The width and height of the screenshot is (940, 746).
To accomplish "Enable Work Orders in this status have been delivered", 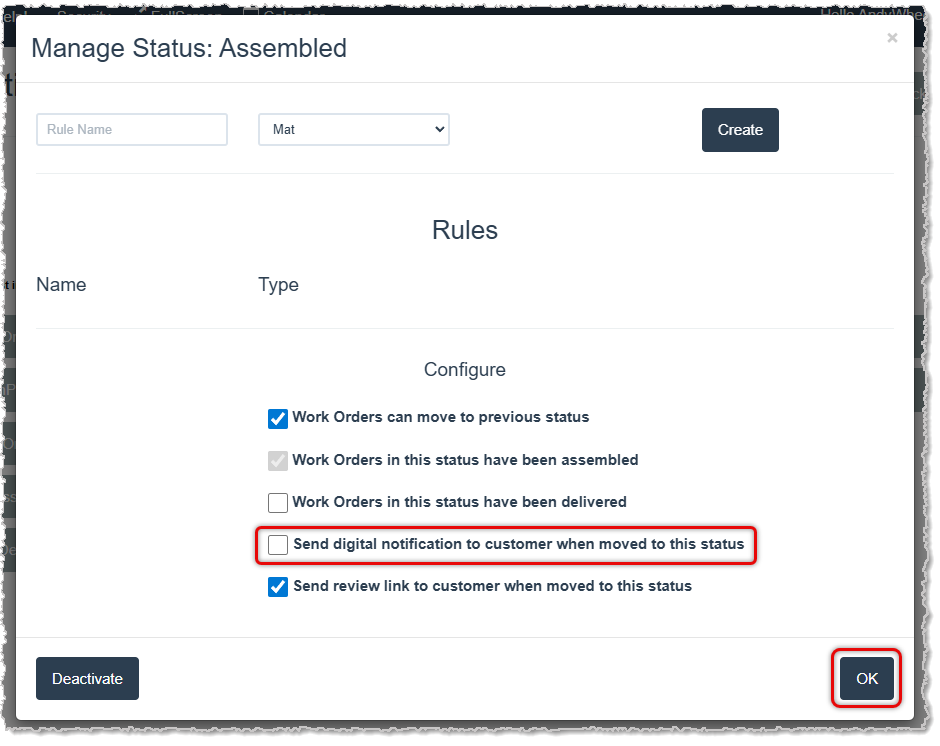I will [x=277, y=502].
